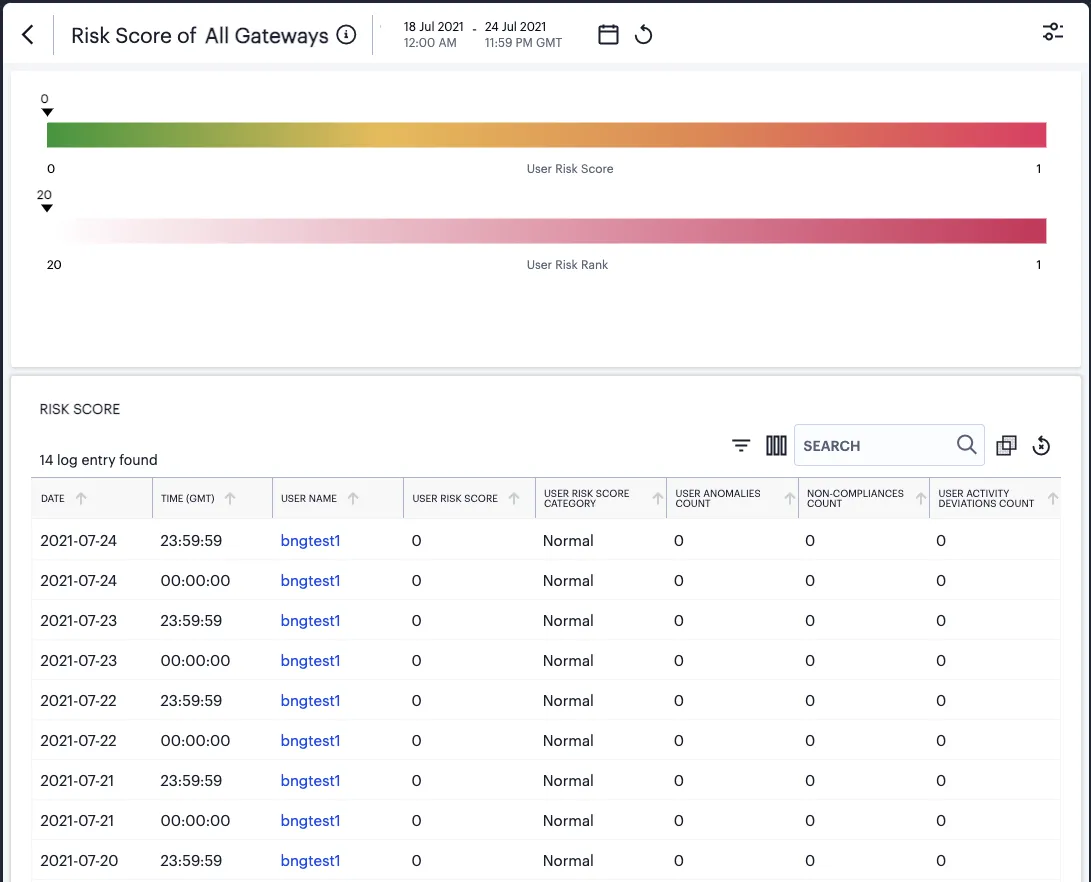The width and height of the screenshot is (1091, 882).
Task: Click the search magnifier icon
Action: (x=966, y=444)
